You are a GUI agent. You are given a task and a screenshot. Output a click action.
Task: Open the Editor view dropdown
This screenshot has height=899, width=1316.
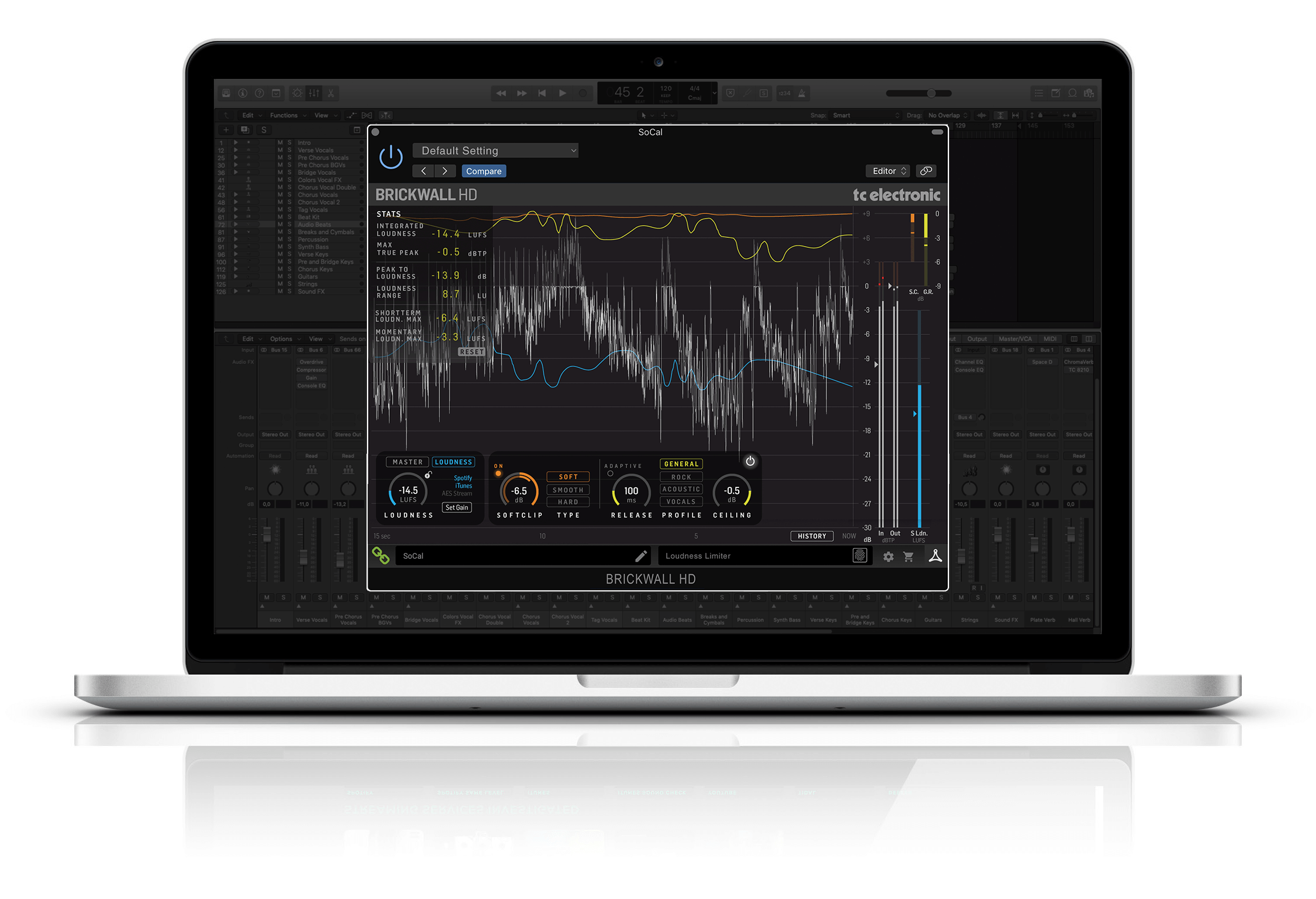point(888,171)
